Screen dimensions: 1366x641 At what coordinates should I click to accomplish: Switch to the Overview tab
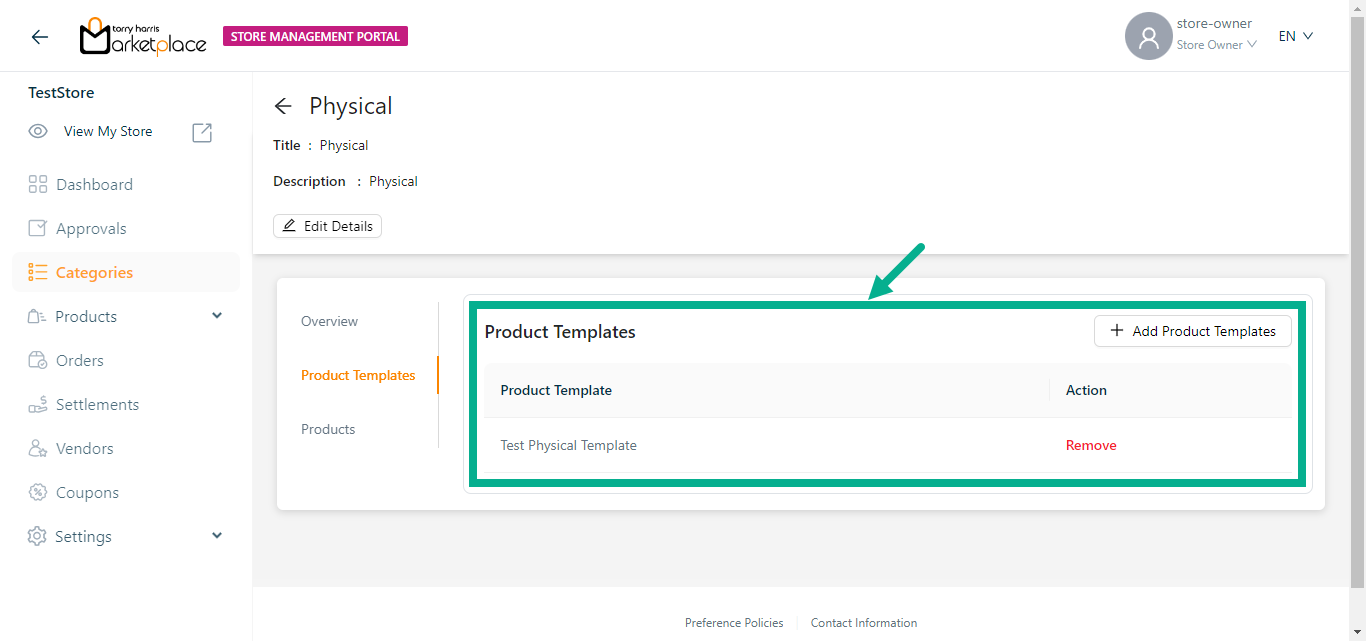329,321
